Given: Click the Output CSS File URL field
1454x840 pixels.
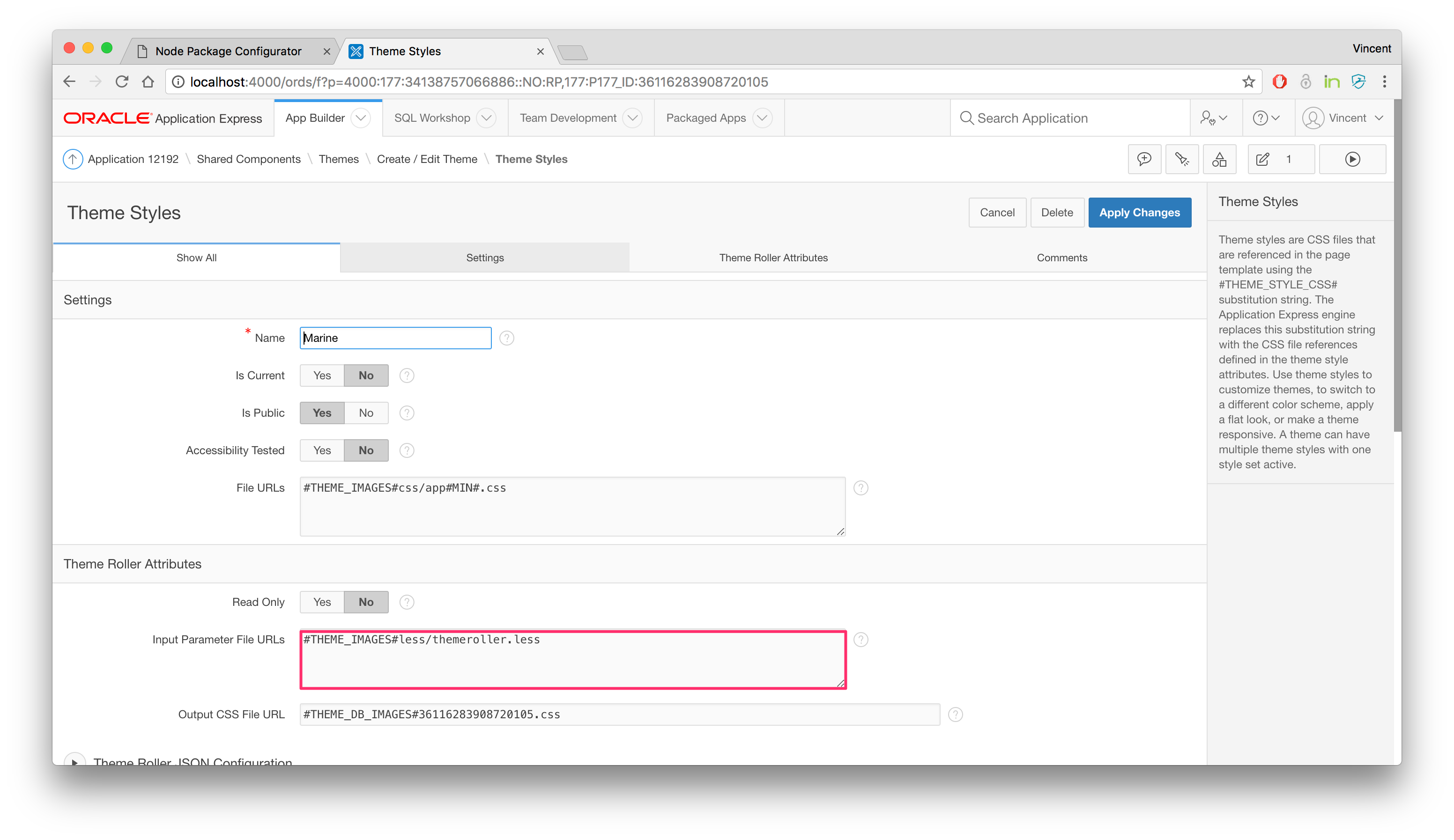Looking at the screenshot, I should (x=620, y=715).
